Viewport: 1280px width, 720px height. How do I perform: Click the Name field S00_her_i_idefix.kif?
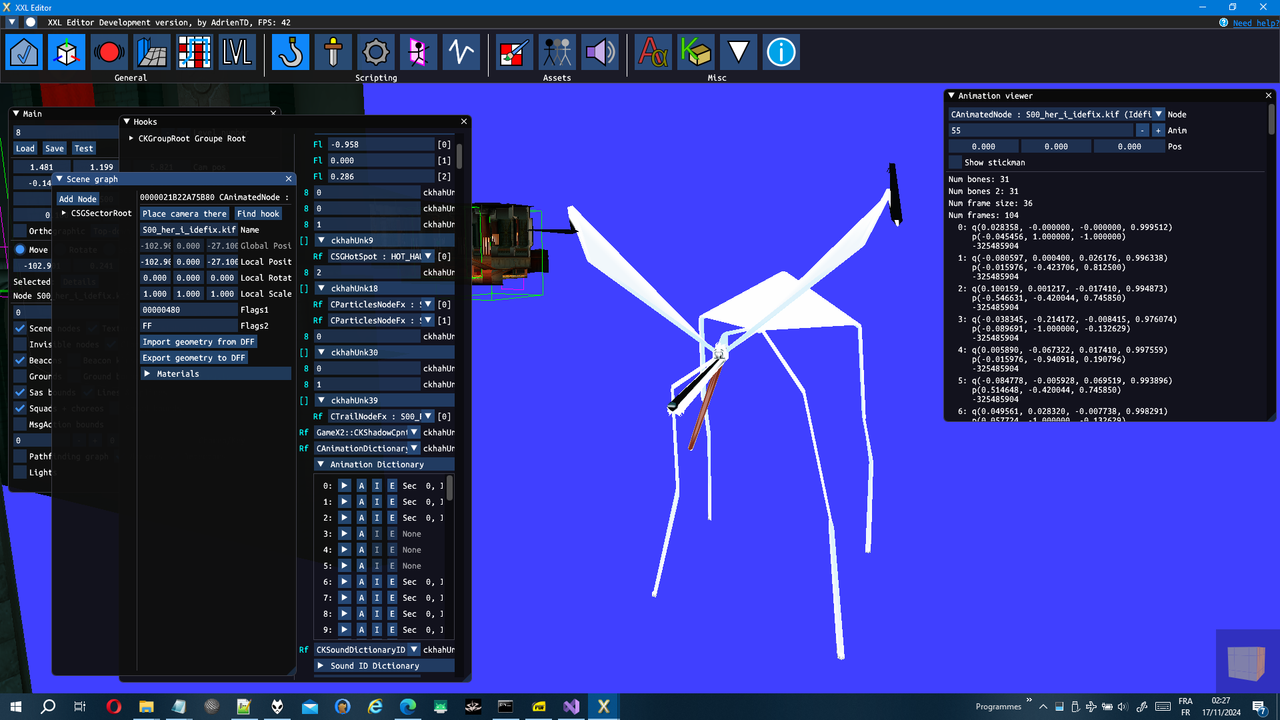click(188, 230)
